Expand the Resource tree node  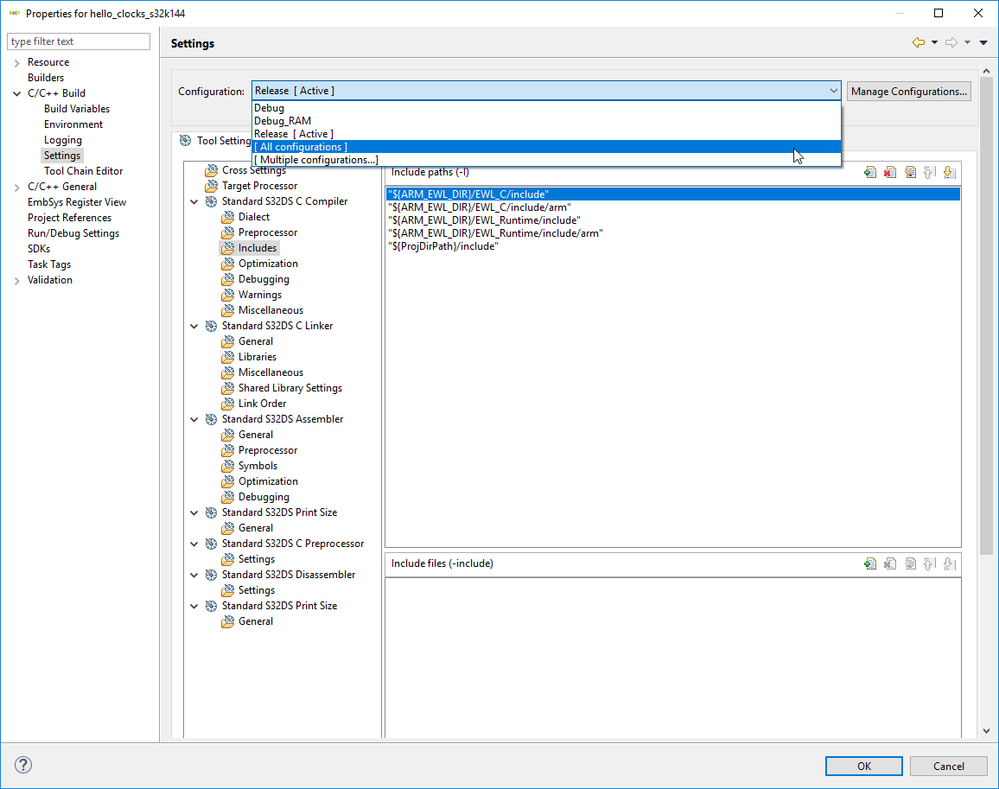[17, 62]
